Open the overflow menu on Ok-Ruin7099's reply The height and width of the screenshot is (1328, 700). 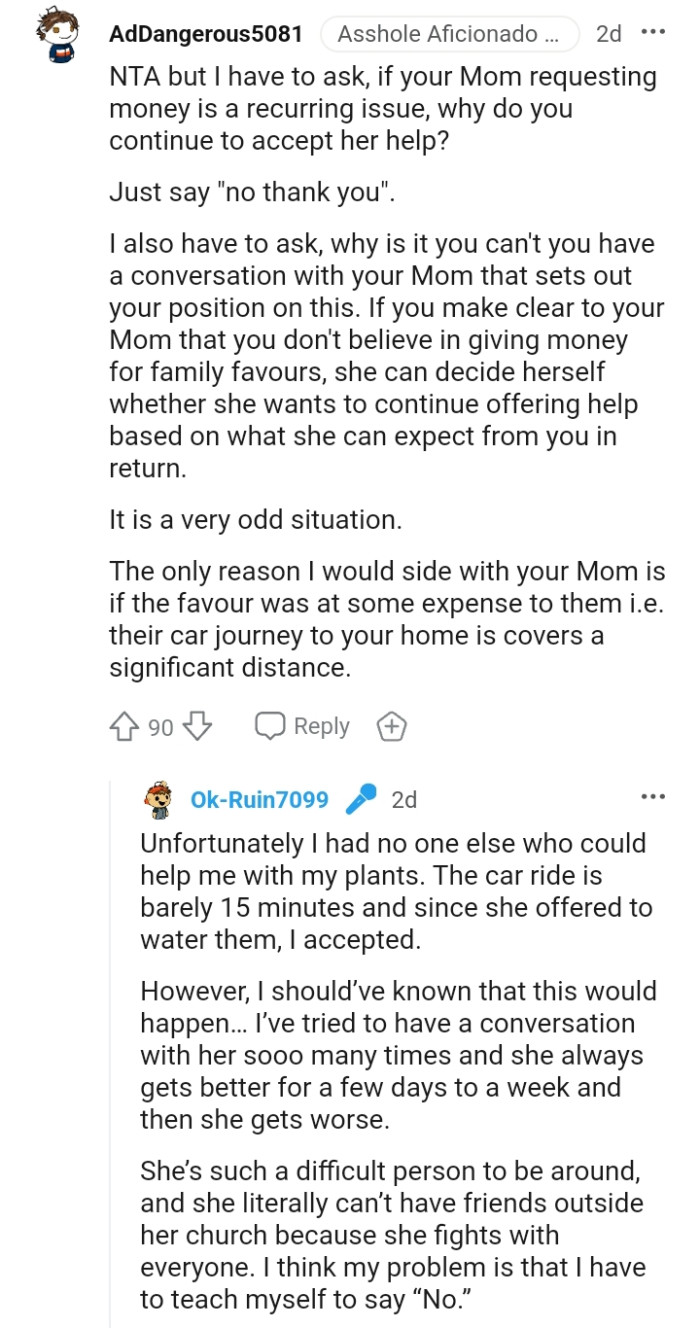652,795
